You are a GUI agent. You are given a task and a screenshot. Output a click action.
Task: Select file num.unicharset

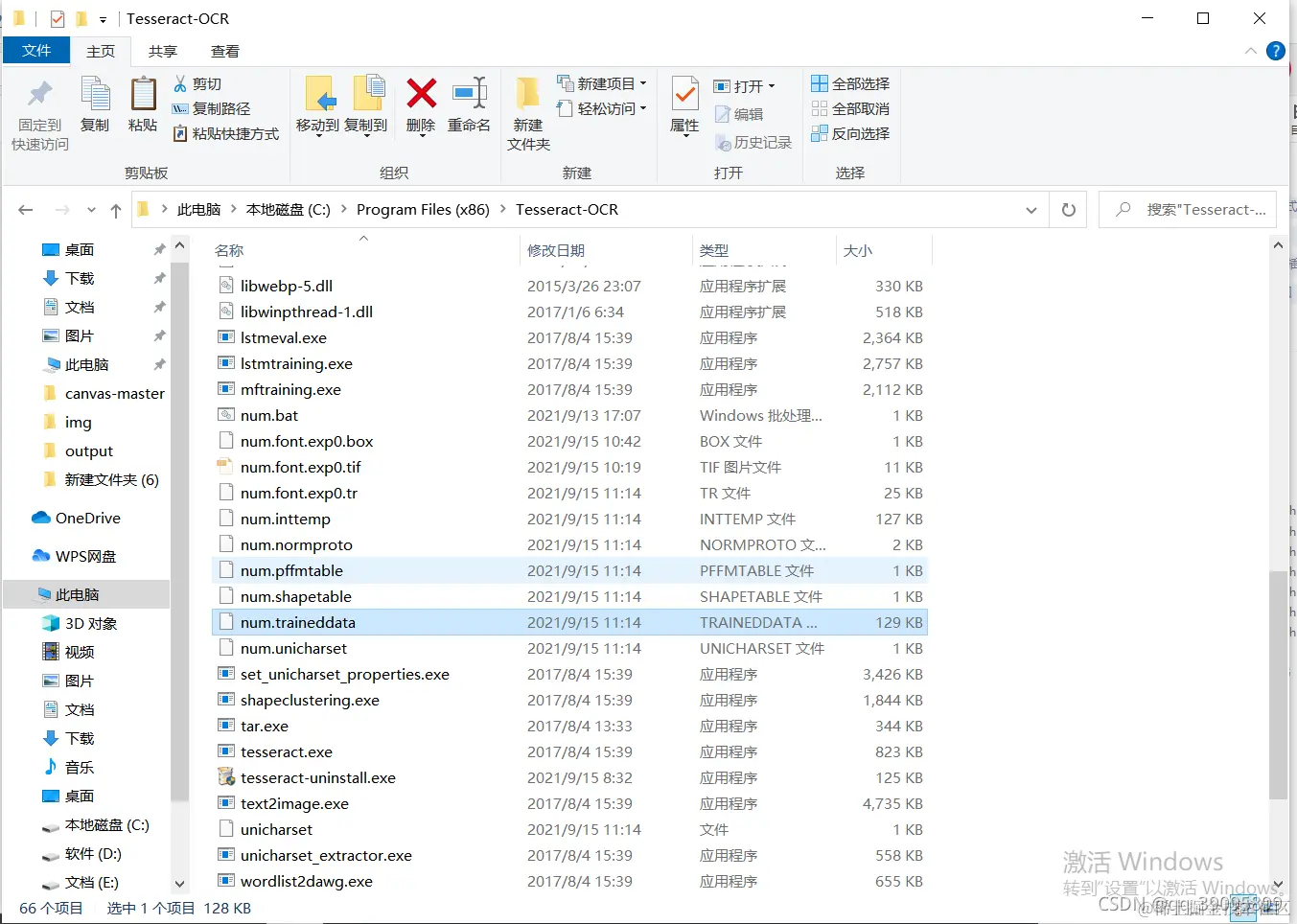pyautogui.click(x=569, y=649)
